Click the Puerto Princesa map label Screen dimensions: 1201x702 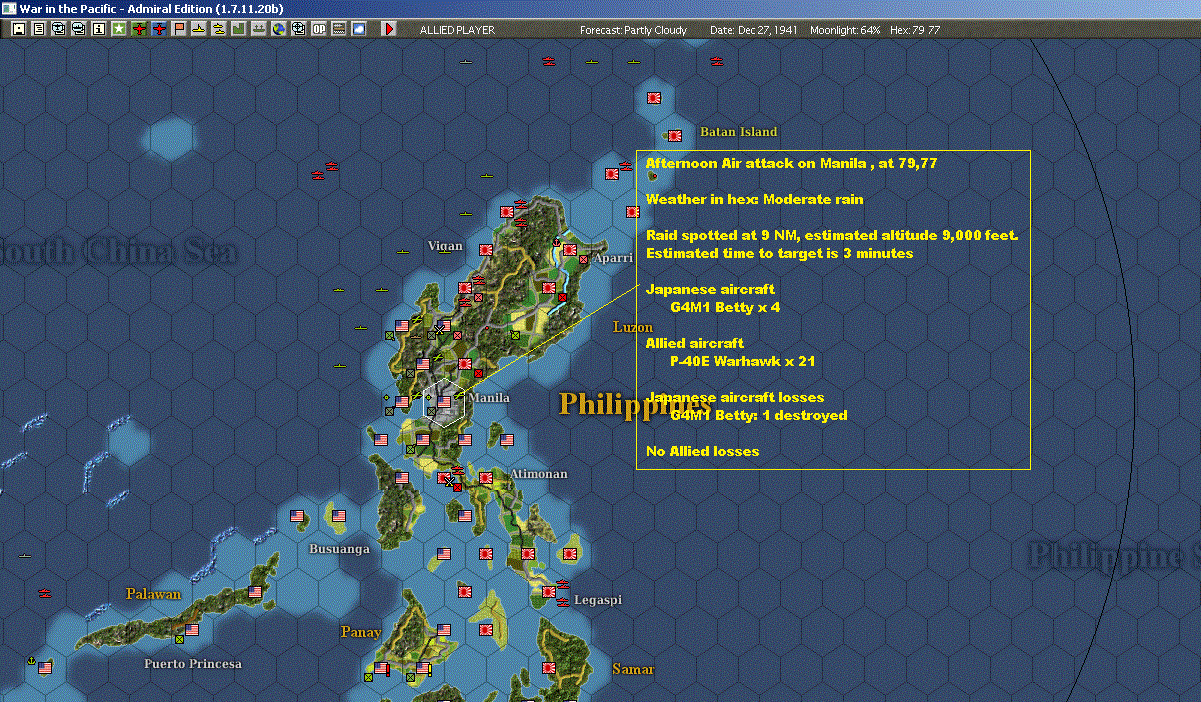[192, 664]
